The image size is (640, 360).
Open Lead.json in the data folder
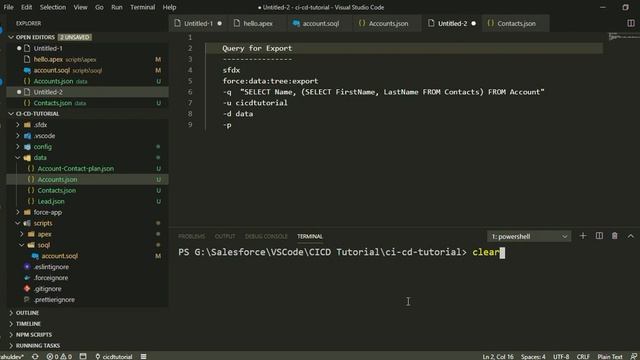coord(51,202)
